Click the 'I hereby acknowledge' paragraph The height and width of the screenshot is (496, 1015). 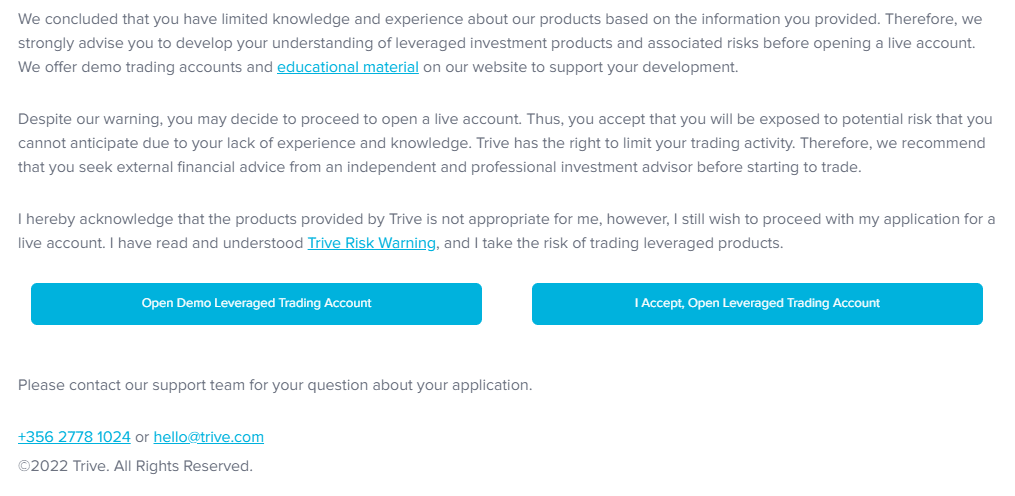point(507,231)
